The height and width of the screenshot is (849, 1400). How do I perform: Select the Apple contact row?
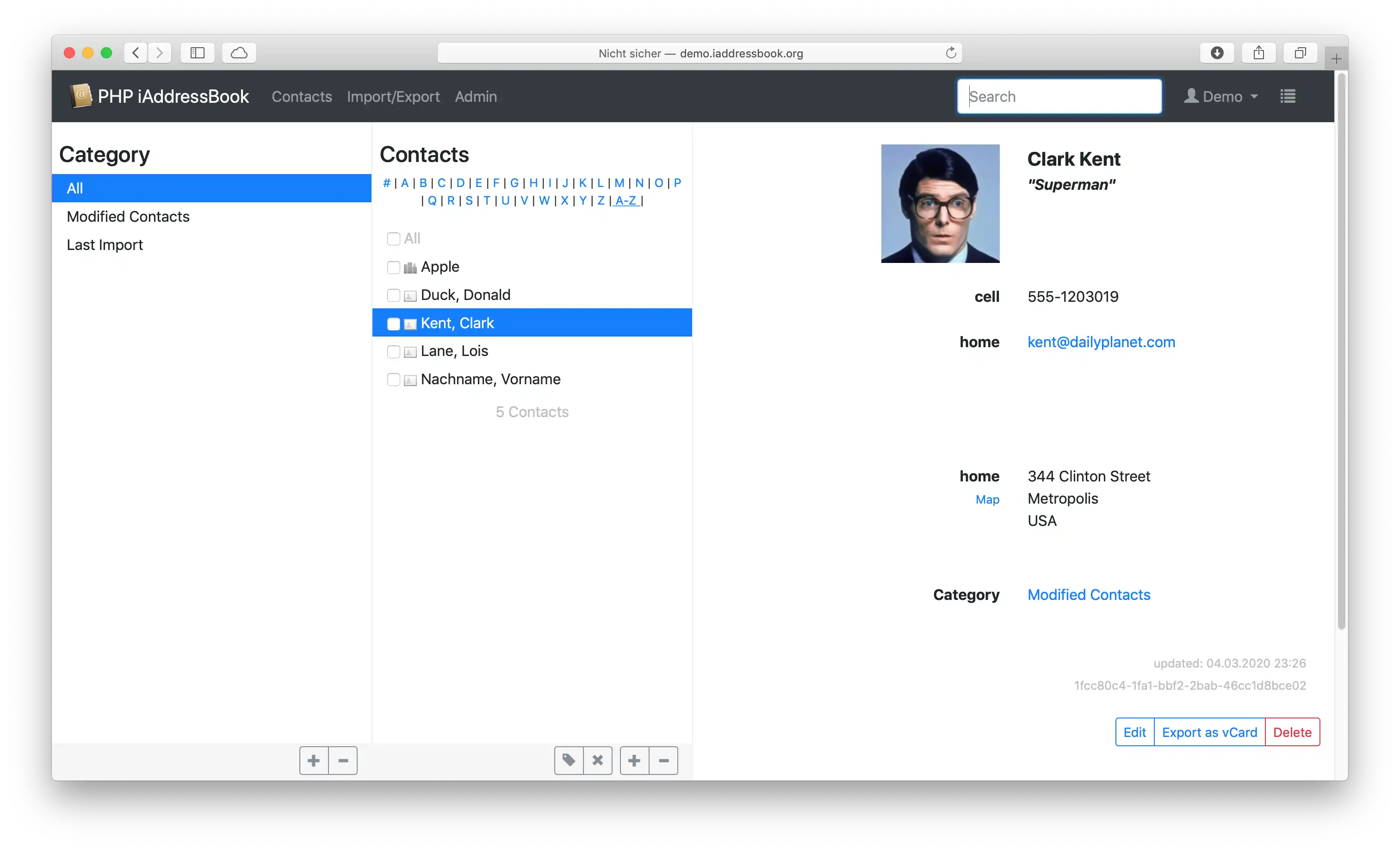(x=532, y=267)
